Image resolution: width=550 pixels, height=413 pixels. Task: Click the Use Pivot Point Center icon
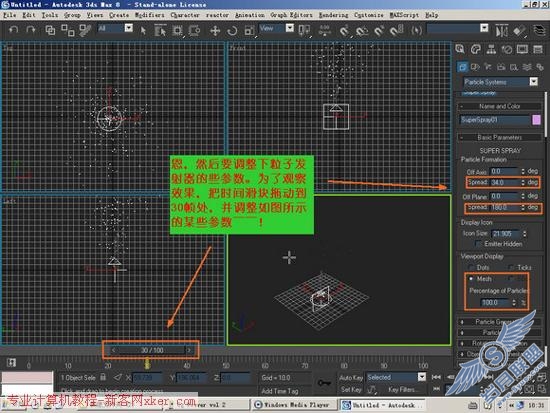304,31
